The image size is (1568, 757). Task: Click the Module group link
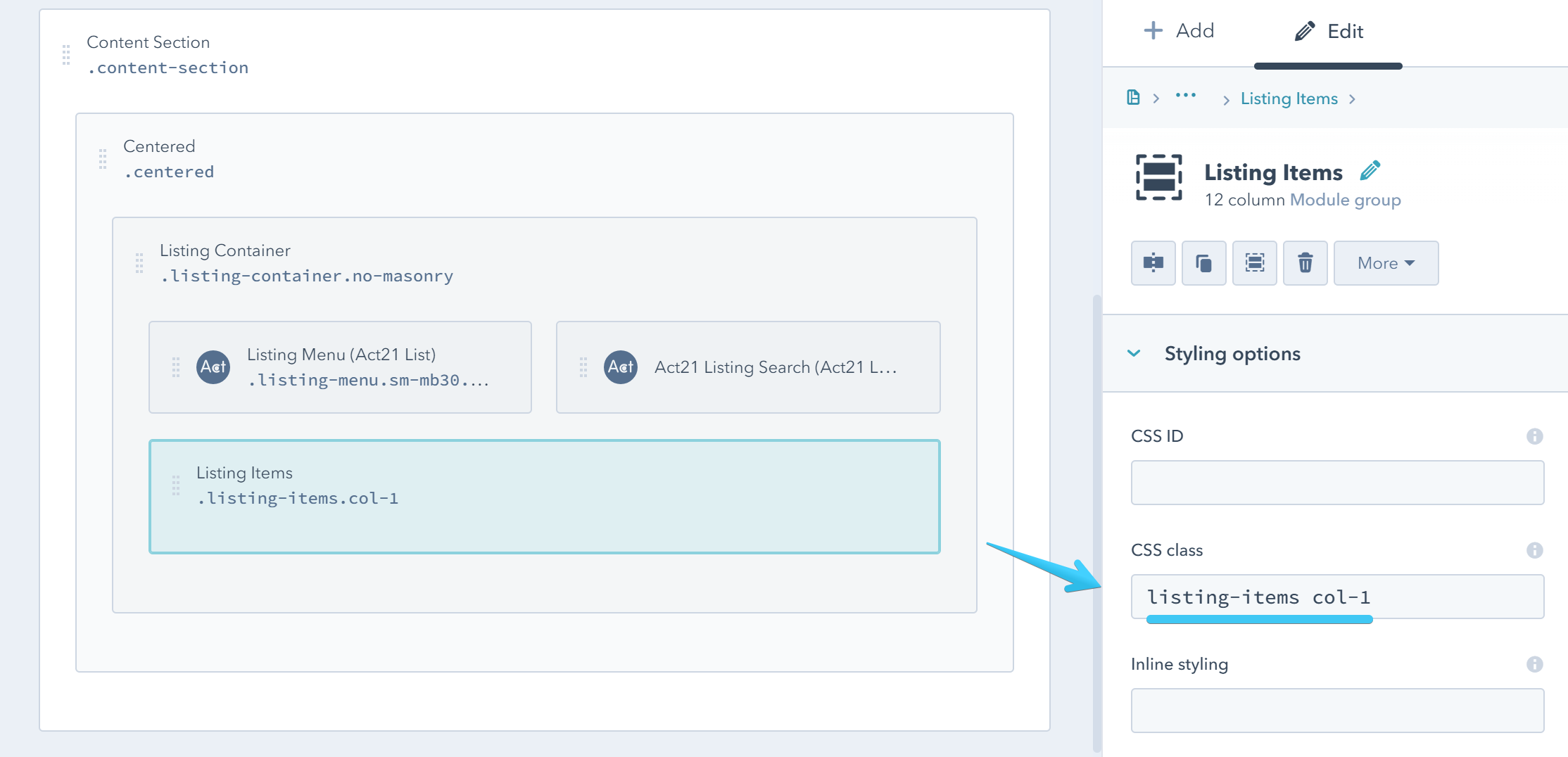[x=1345, y=200]
